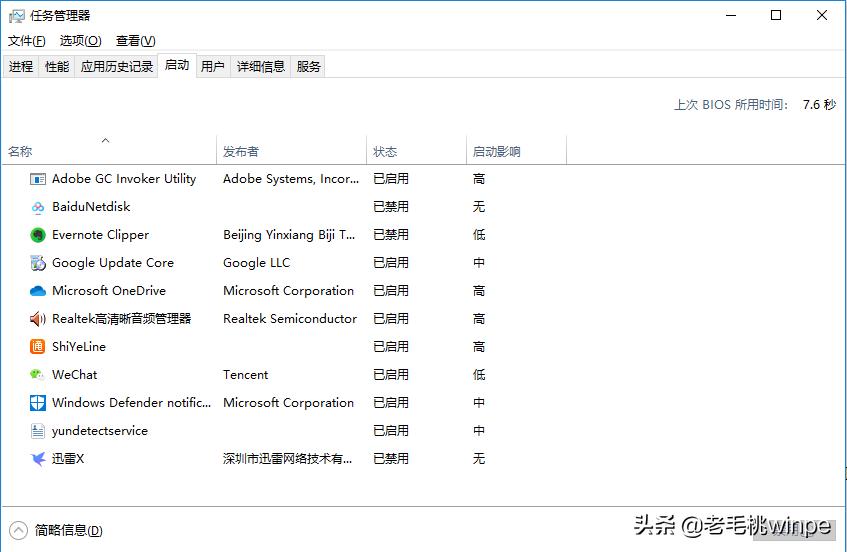Select the WeChat entry name
This screenshot has height=552, width=847.
coord(75,375)
